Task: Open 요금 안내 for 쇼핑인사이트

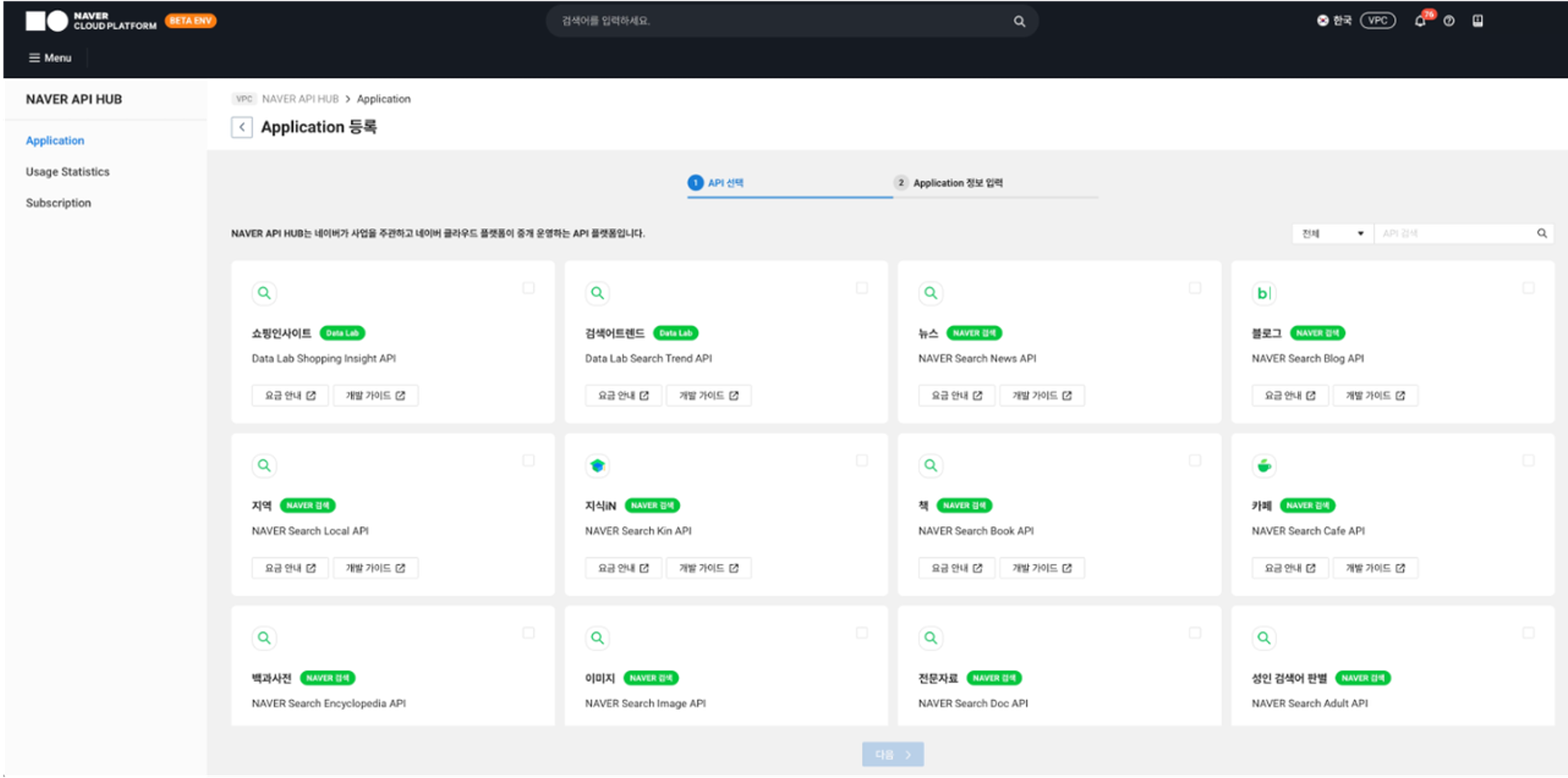Action: pyautogui.click(x=290, y=395)
